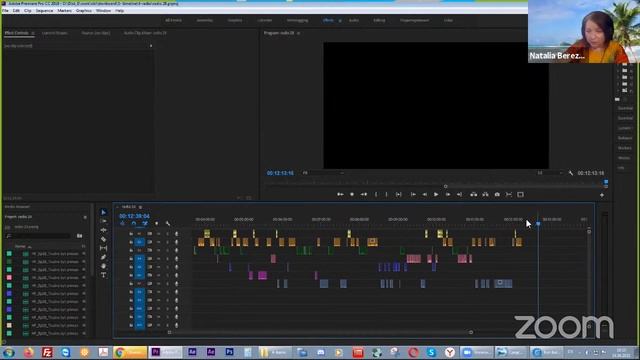Screen dimensions: 640x360
Task: Go to Out point in Program monitor
Action: click(x=459, y=195)
